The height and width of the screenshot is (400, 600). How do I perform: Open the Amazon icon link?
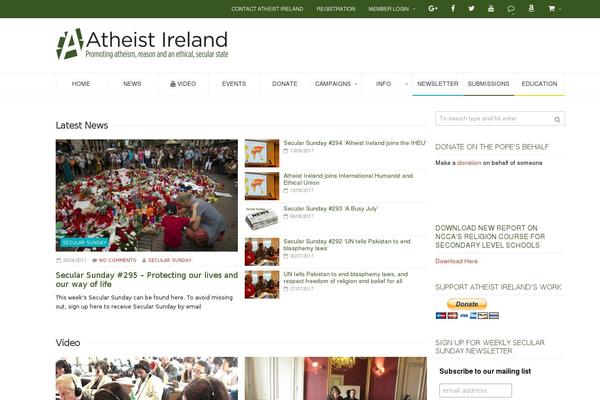click(x=531, y=8)
